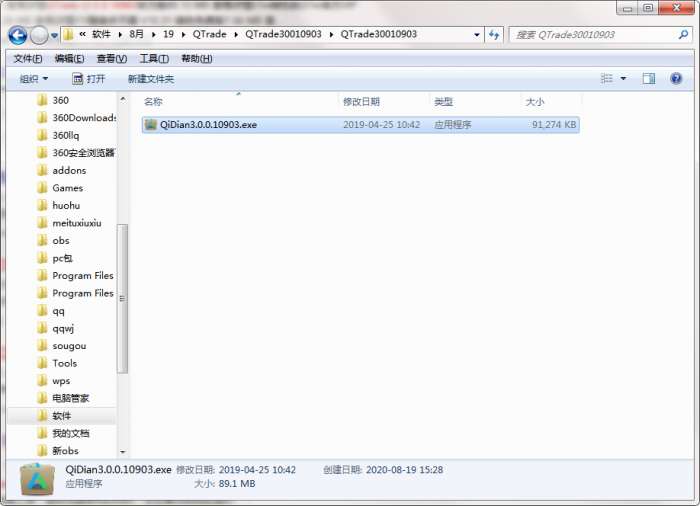Viewport: 700px width, 506px height.
Task: Click 修改日期 value in details pane
Action: [257, 470]
